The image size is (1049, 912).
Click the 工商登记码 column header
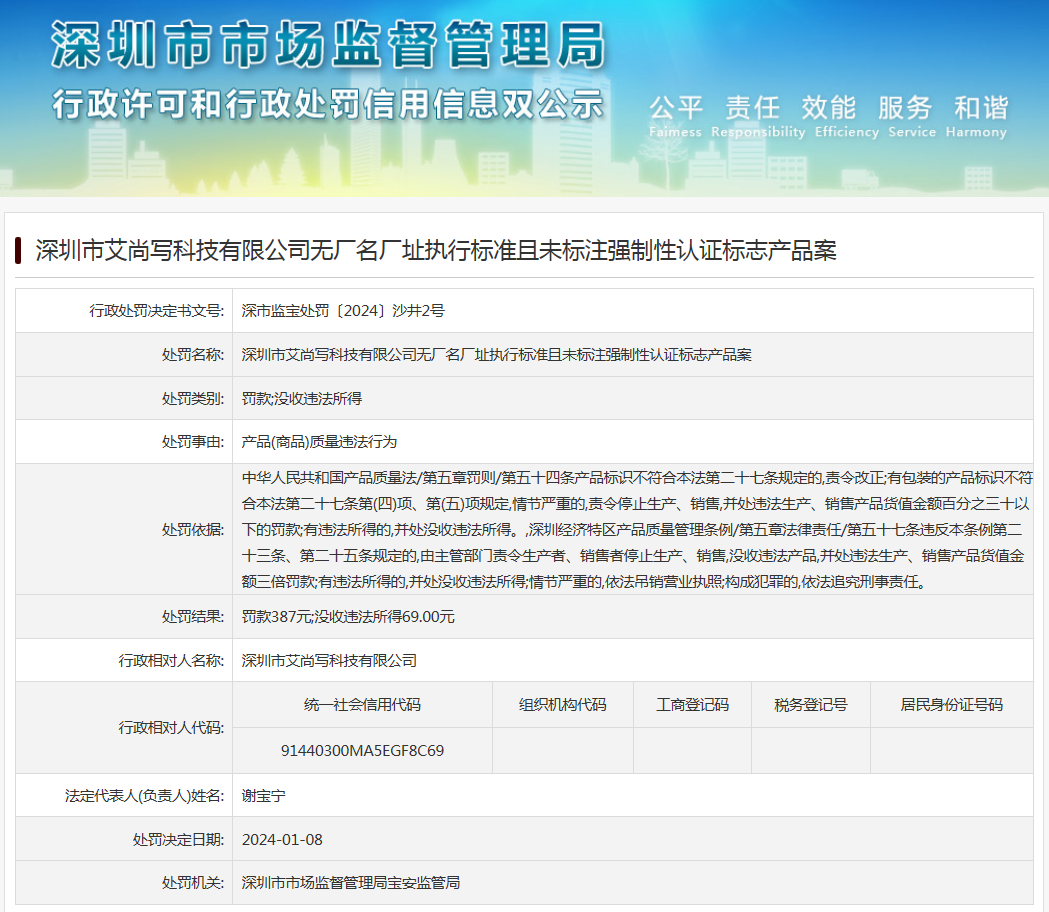692,705
